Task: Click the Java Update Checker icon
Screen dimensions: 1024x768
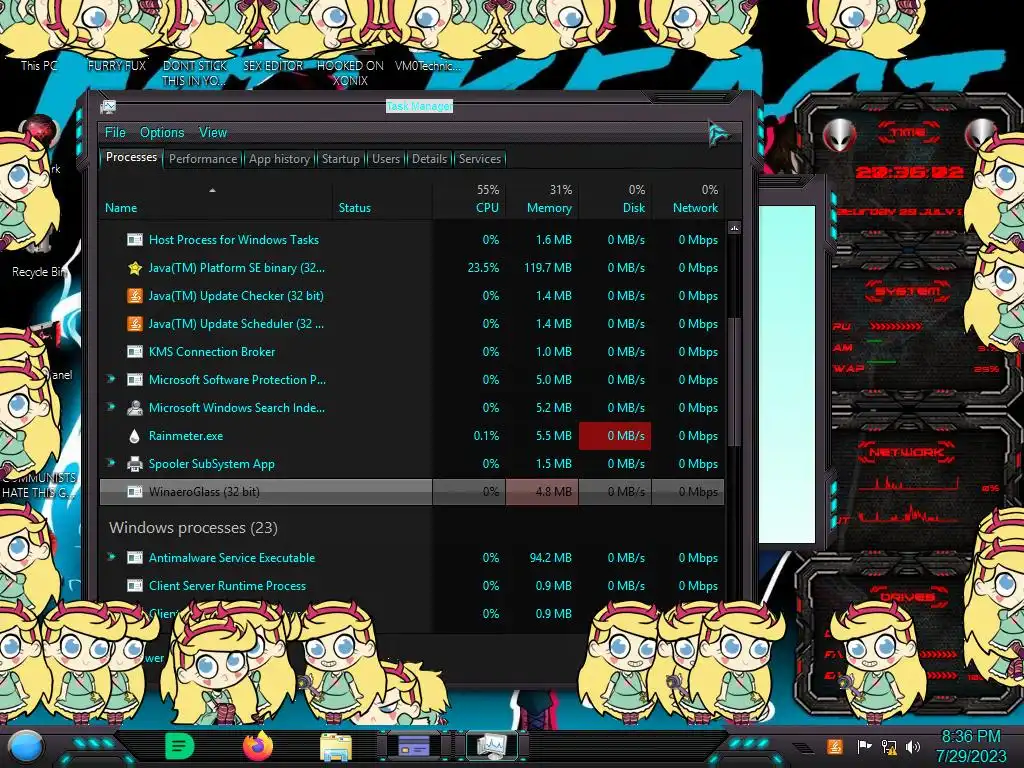Action: (x=135, y=296)
